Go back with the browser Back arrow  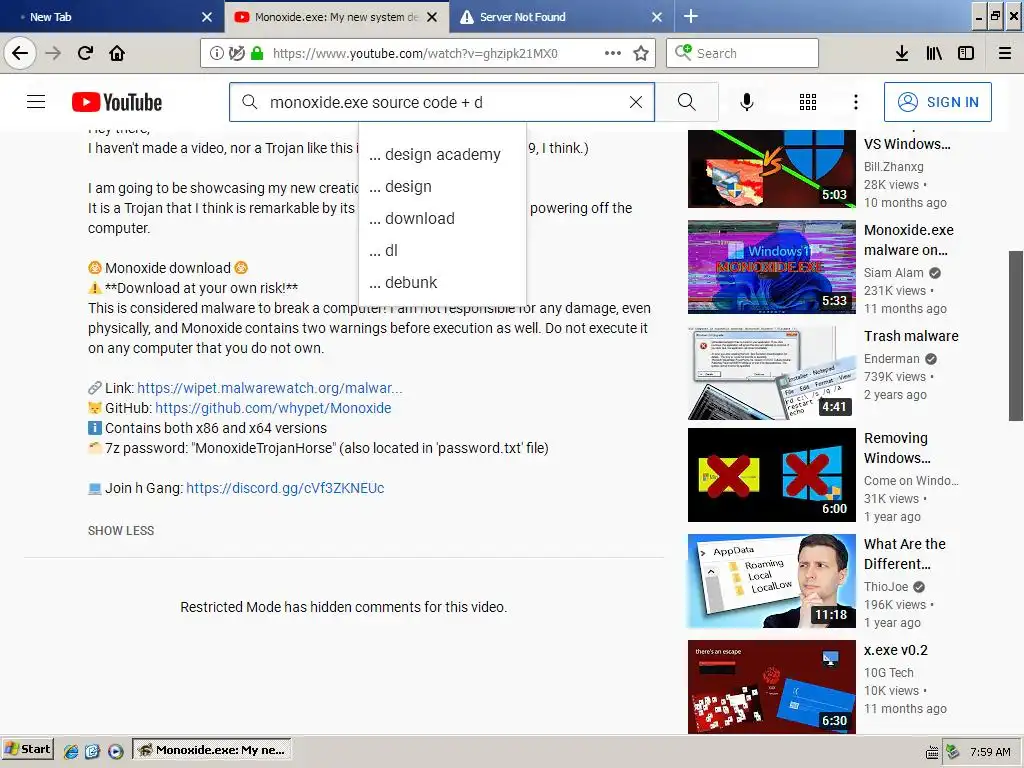[x=20, y=53]
